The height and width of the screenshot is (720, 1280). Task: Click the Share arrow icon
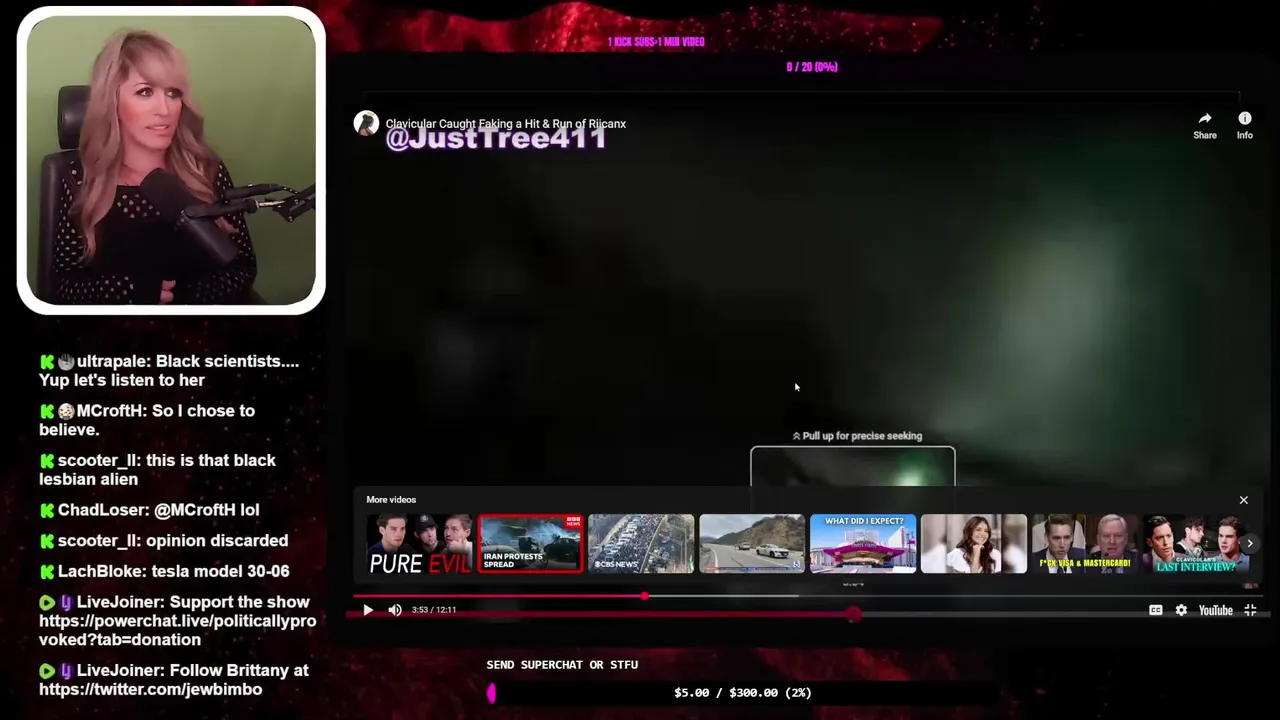click(x=1205, y=119)
